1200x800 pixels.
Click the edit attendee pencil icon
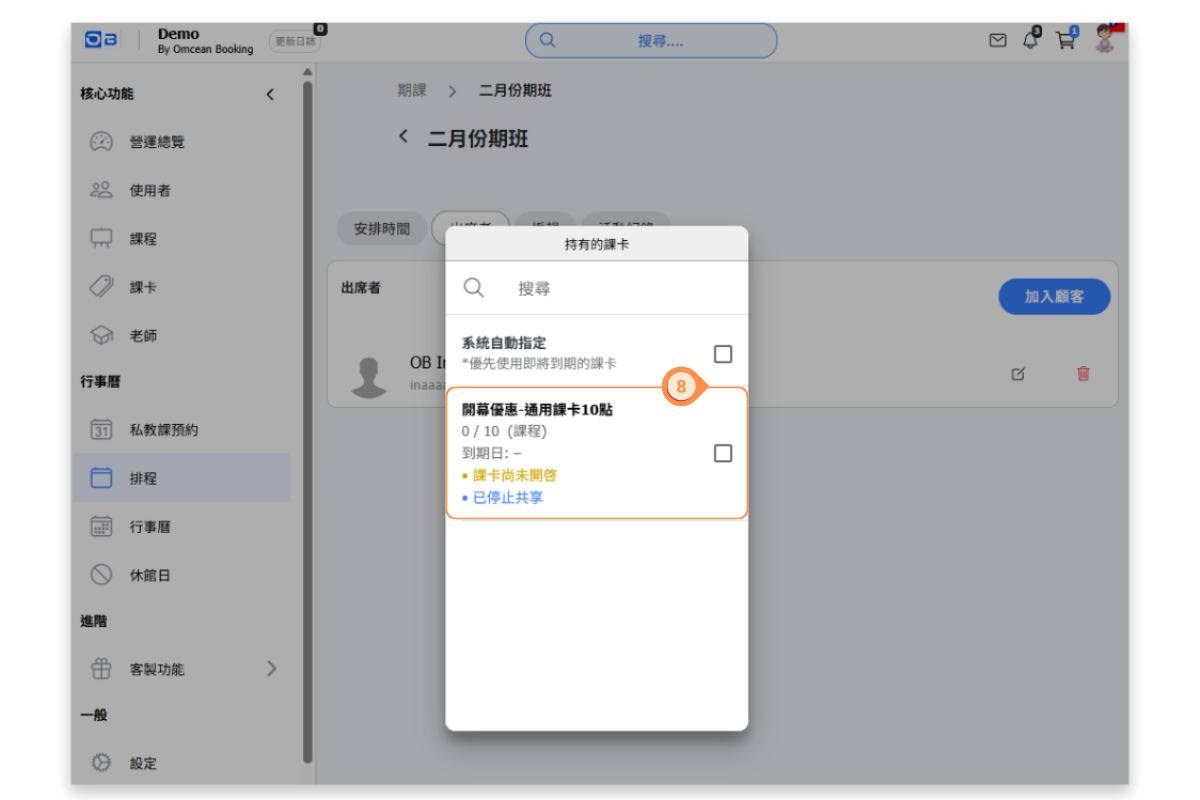pyautogui.click(x=1018, y=374)
